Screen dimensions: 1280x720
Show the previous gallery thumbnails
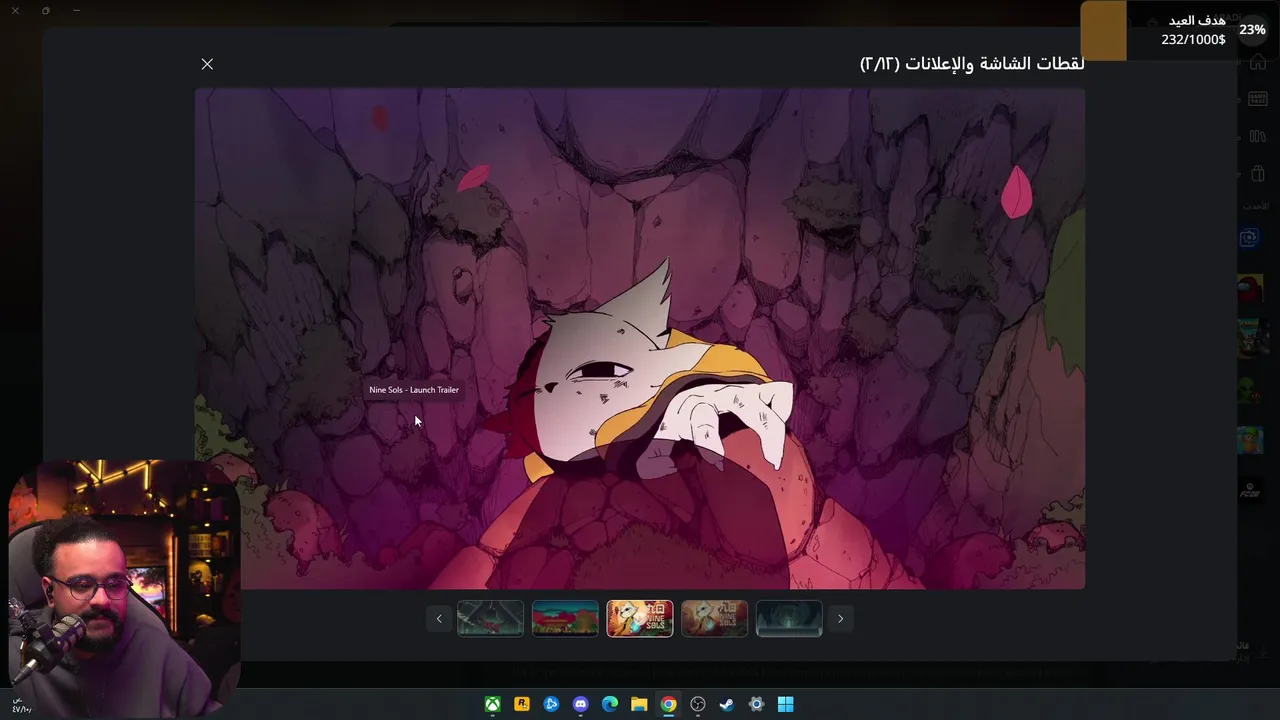click(x=438, y=619)
